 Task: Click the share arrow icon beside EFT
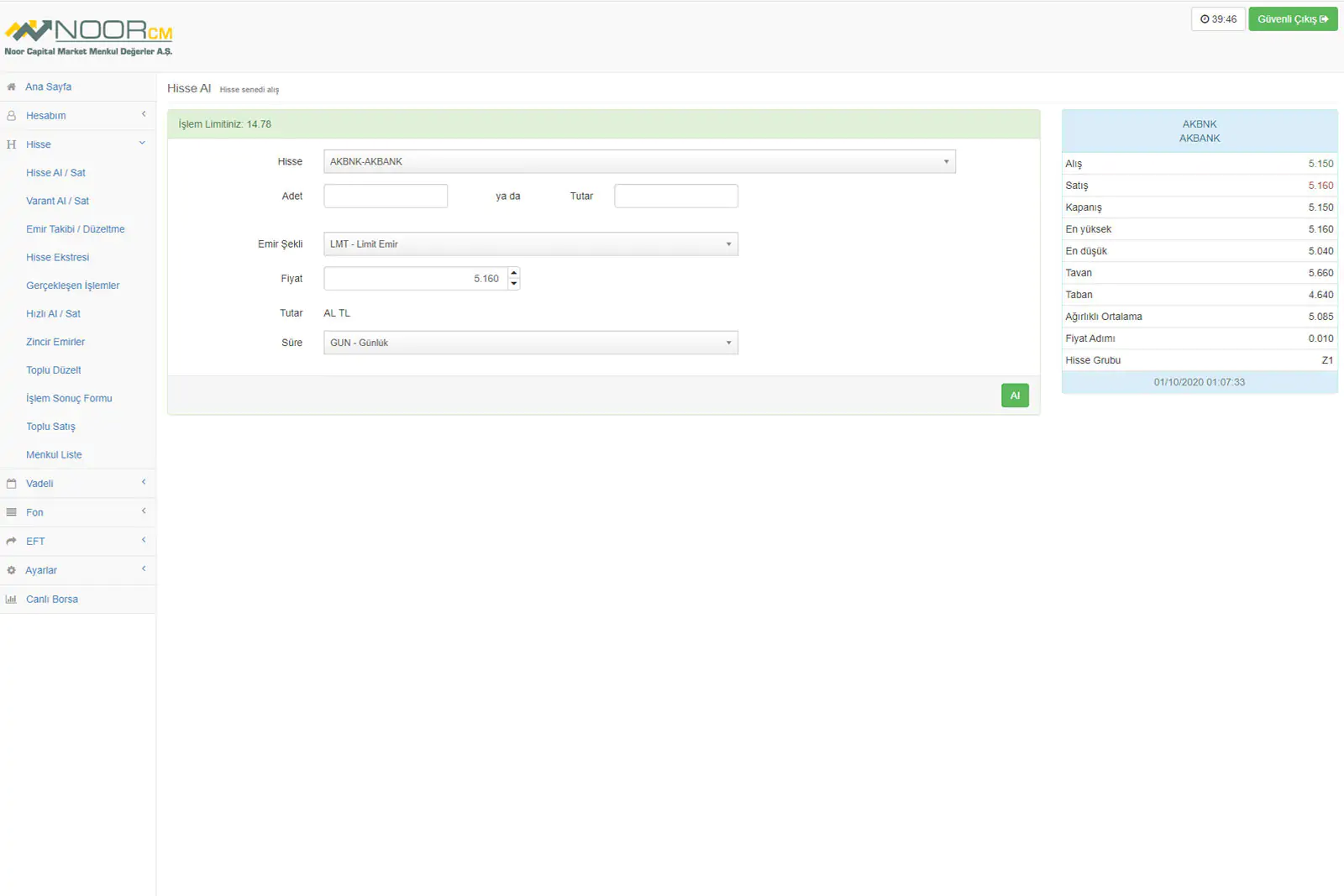pos(11,542)
